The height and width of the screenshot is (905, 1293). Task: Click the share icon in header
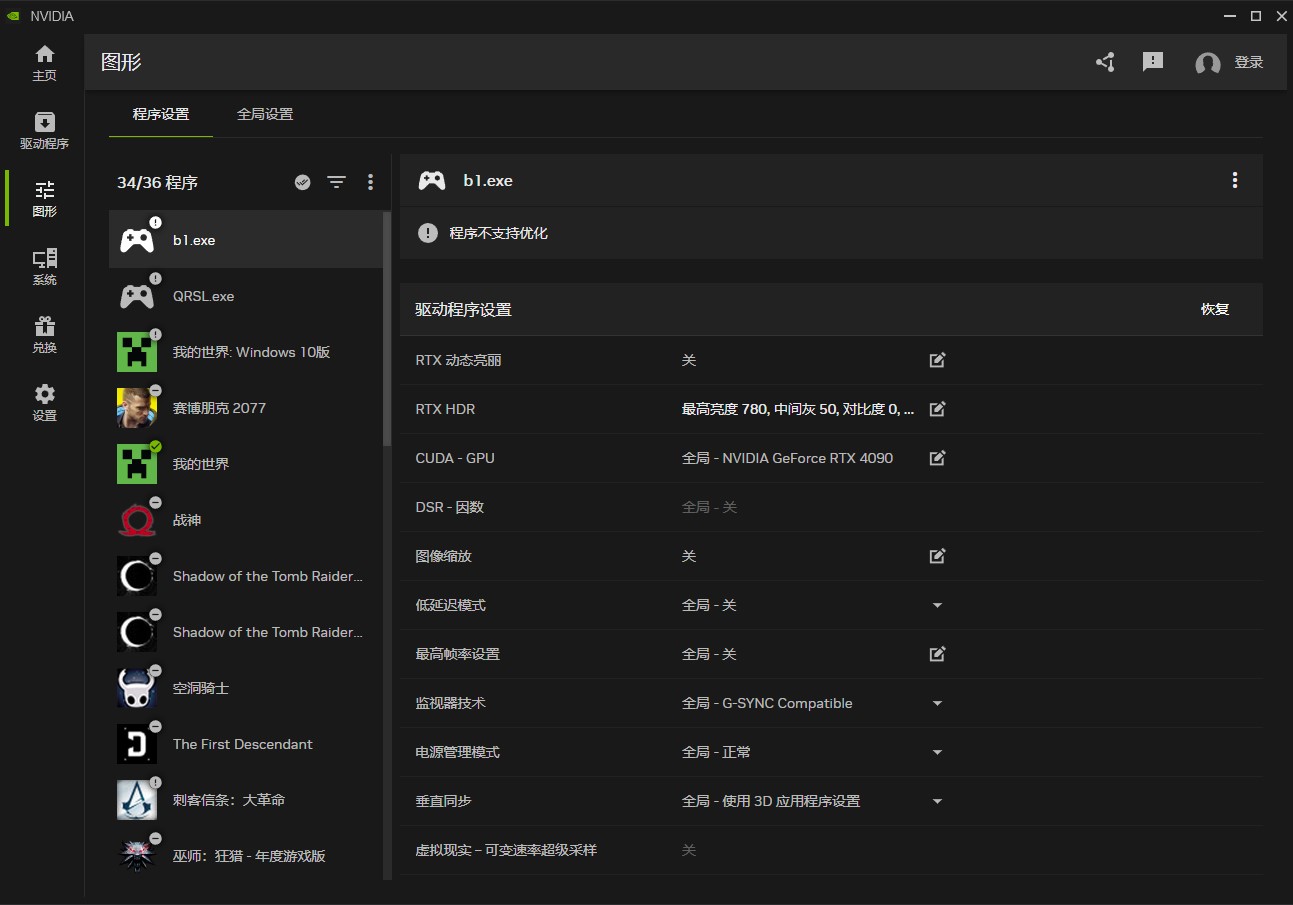pos(1105,62)
